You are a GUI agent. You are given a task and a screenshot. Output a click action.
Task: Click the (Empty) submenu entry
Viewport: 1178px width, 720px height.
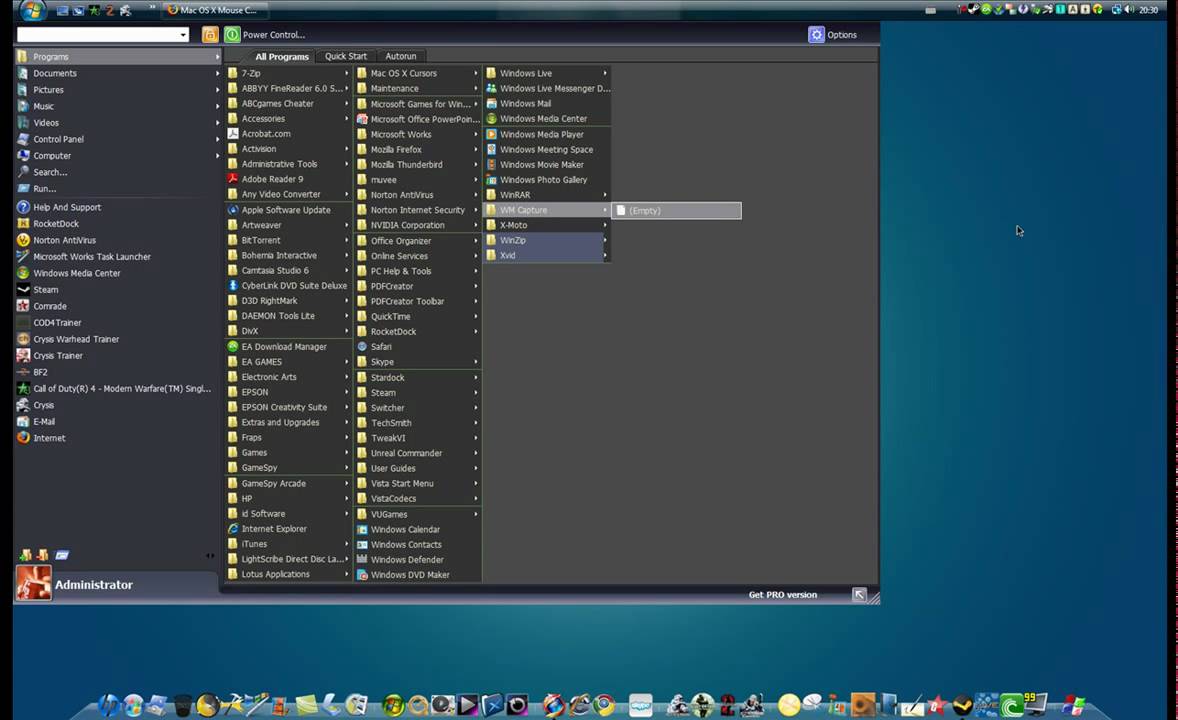[x=677, y=210]
